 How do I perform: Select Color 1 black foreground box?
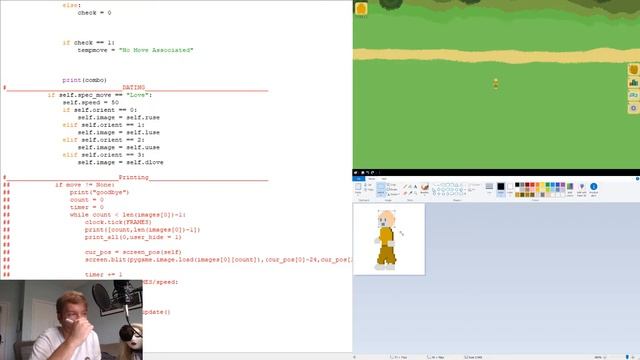(x=501, y=189)
